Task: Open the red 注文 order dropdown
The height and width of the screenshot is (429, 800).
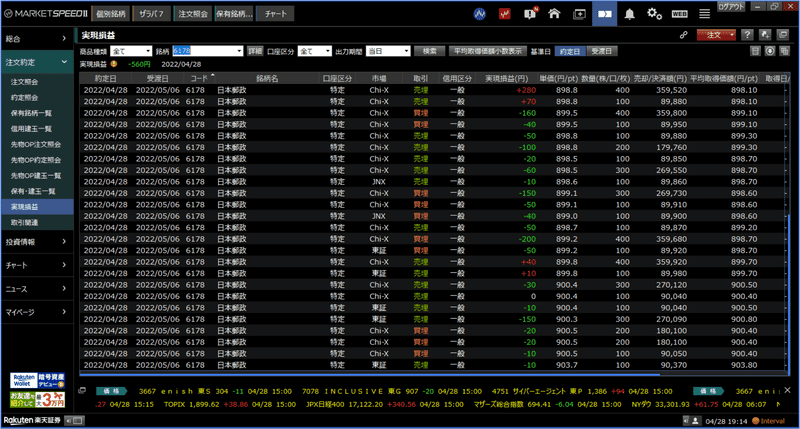Action: click(x=716, y=35)
